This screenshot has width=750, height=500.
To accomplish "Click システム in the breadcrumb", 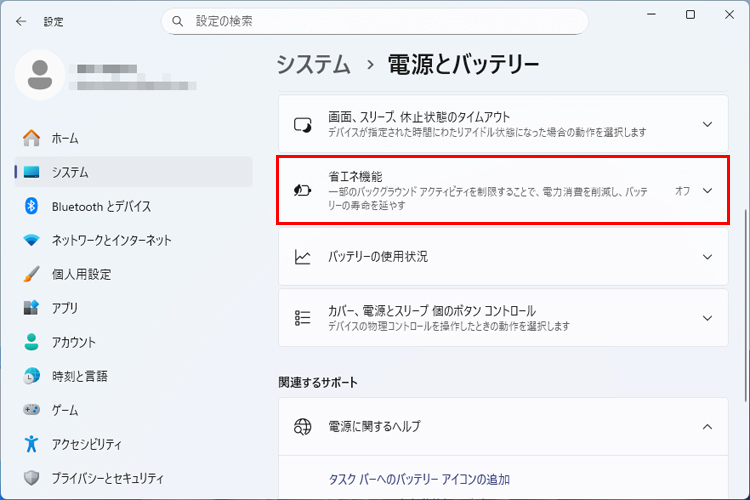I will [x=314, y=65].
